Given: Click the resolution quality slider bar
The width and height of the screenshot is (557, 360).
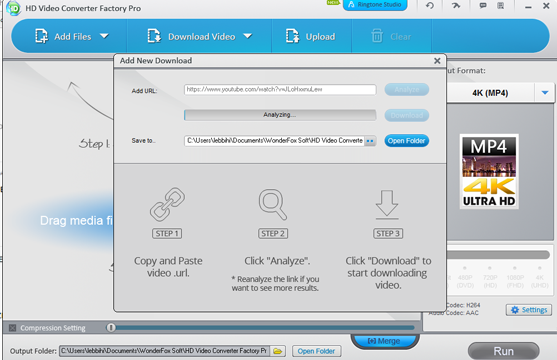Looking at the screenshot, I should (x=498, y=254).
